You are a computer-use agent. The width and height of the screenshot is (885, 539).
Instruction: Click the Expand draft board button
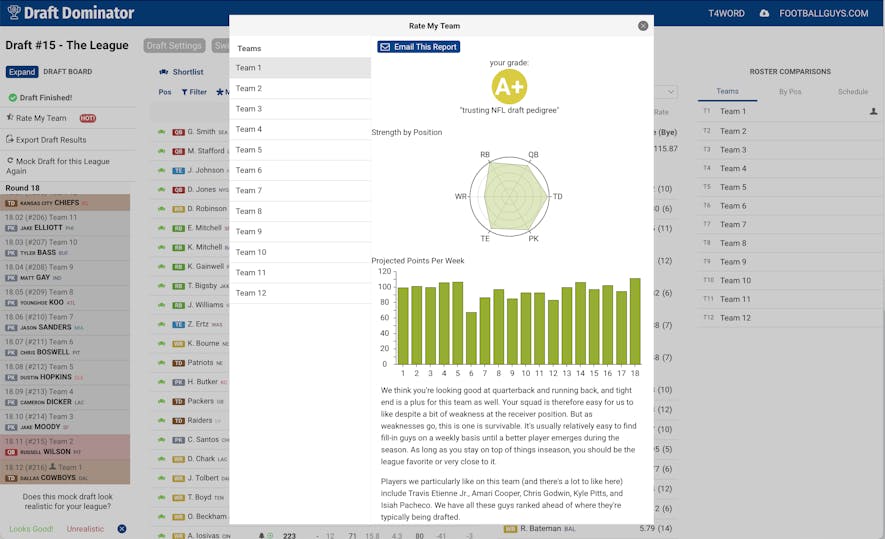tap(22, 72)
